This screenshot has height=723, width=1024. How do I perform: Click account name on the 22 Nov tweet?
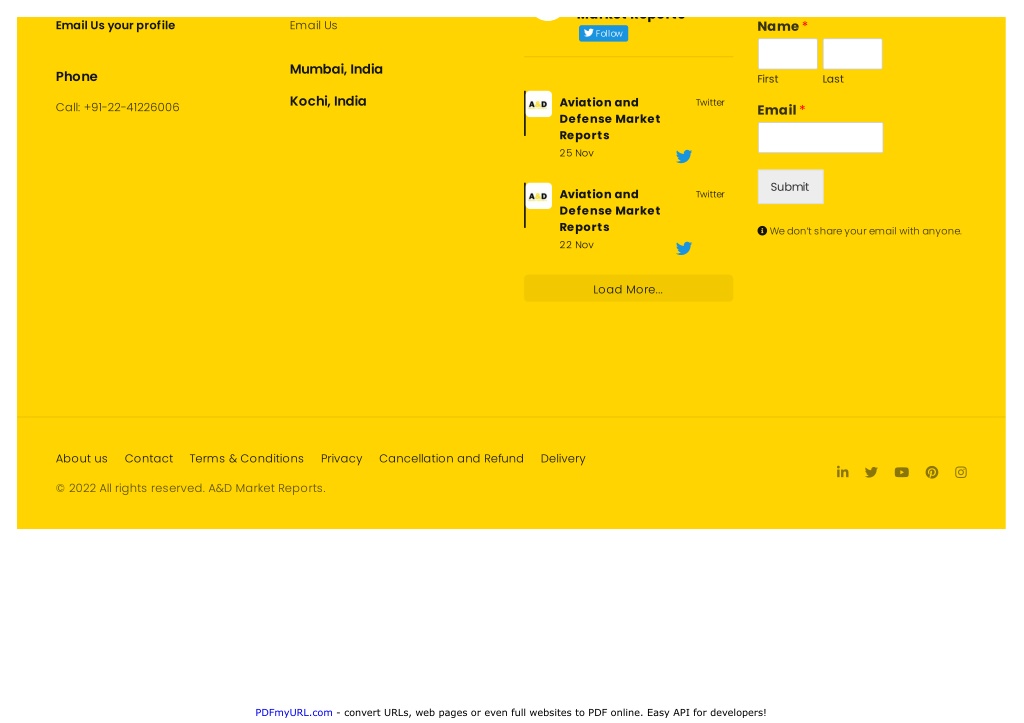click(x=610, y=210)
